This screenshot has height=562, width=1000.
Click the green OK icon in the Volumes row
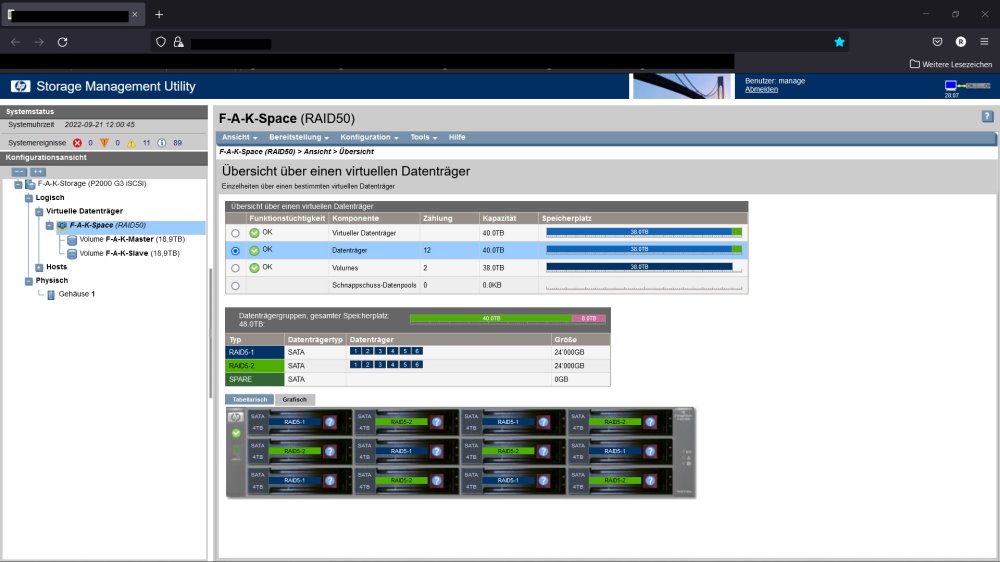click(254, 268)
